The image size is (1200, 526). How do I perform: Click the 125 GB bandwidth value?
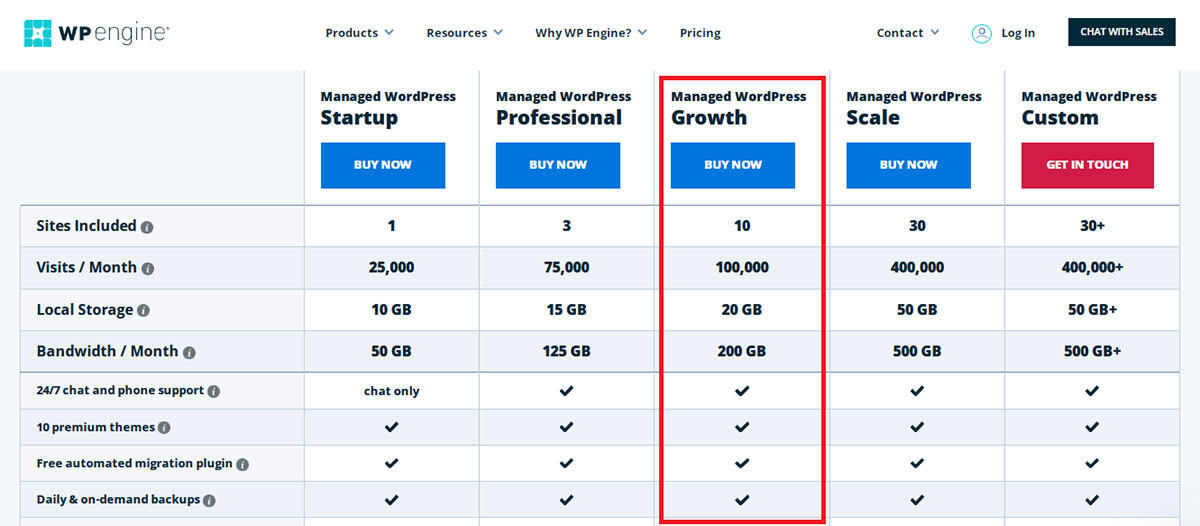(566, 352)
